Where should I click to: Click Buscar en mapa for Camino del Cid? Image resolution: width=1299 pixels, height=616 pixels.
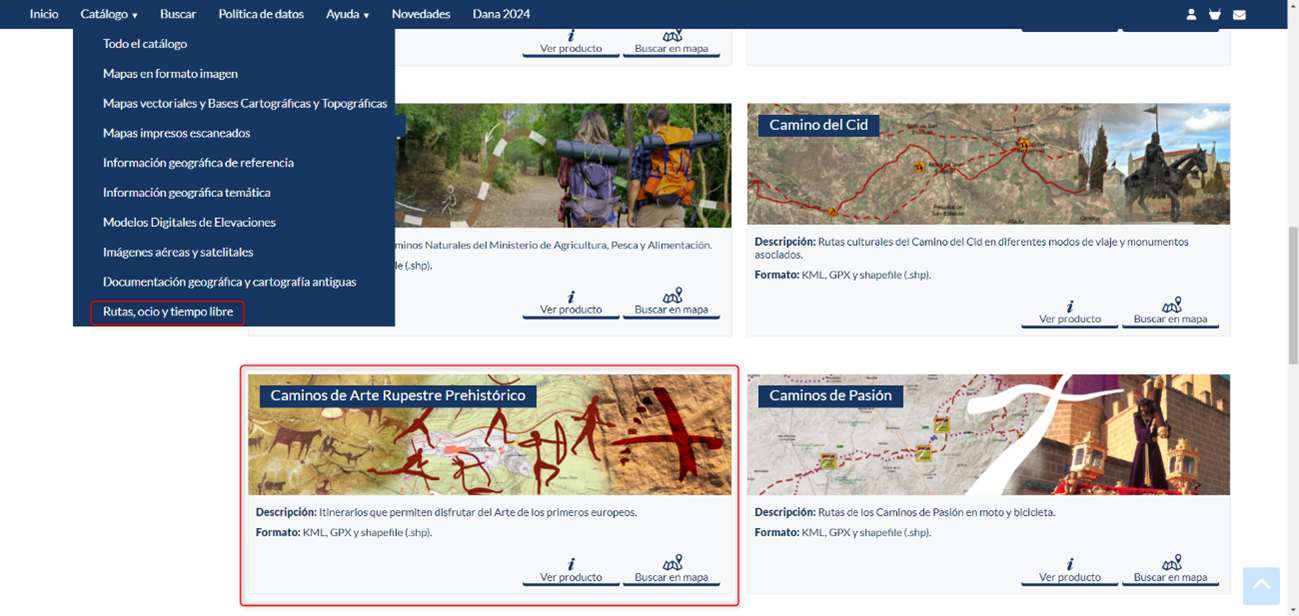pos(1170,313)
